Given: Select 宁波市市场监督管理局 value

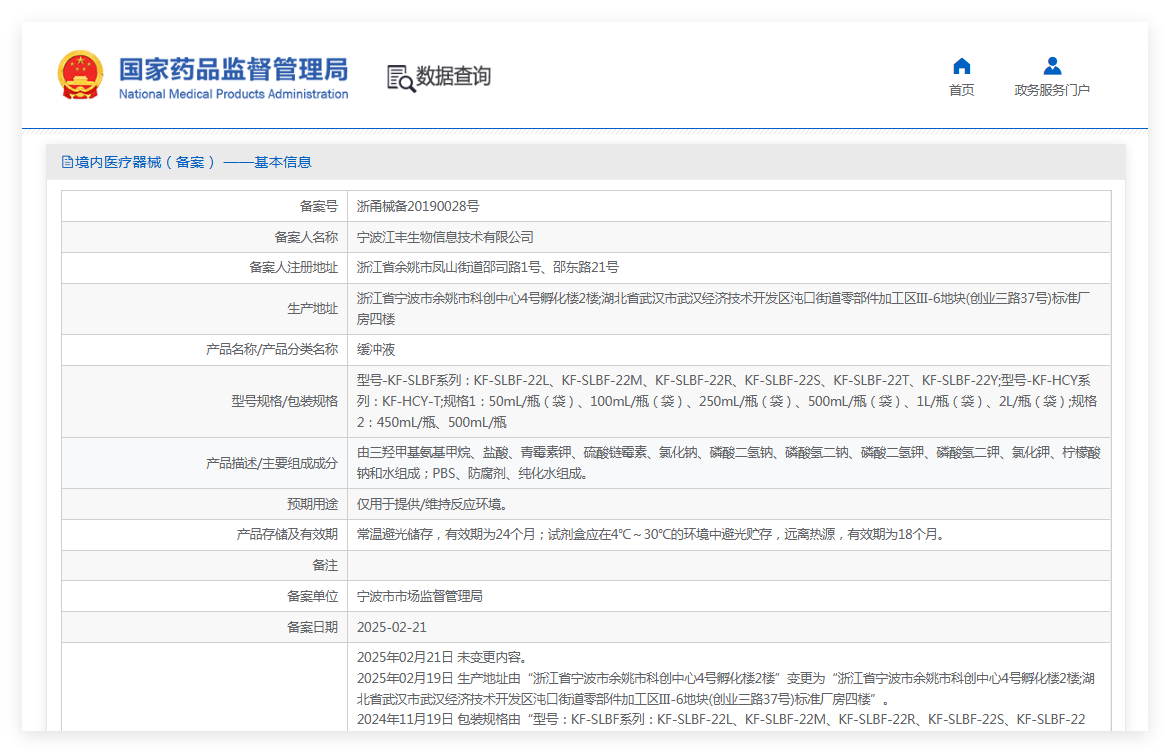Looking at the screenshot, I should click(419, 596).
